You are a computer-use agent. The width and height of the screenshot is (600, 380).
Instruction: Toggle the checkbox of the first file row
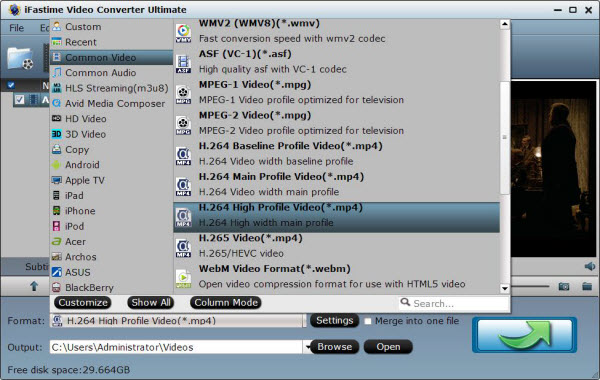click(x=19, y=100)
